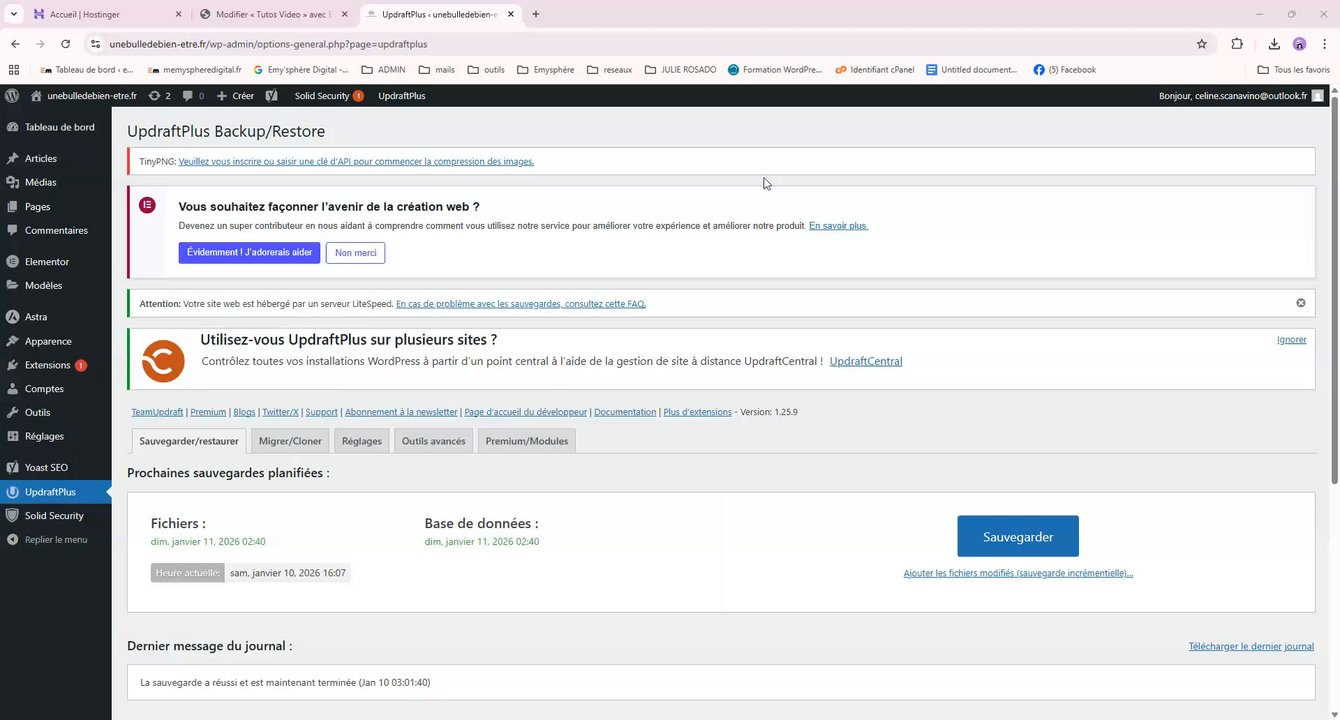Open Abonnement à la newsletter link

(401, 412)
